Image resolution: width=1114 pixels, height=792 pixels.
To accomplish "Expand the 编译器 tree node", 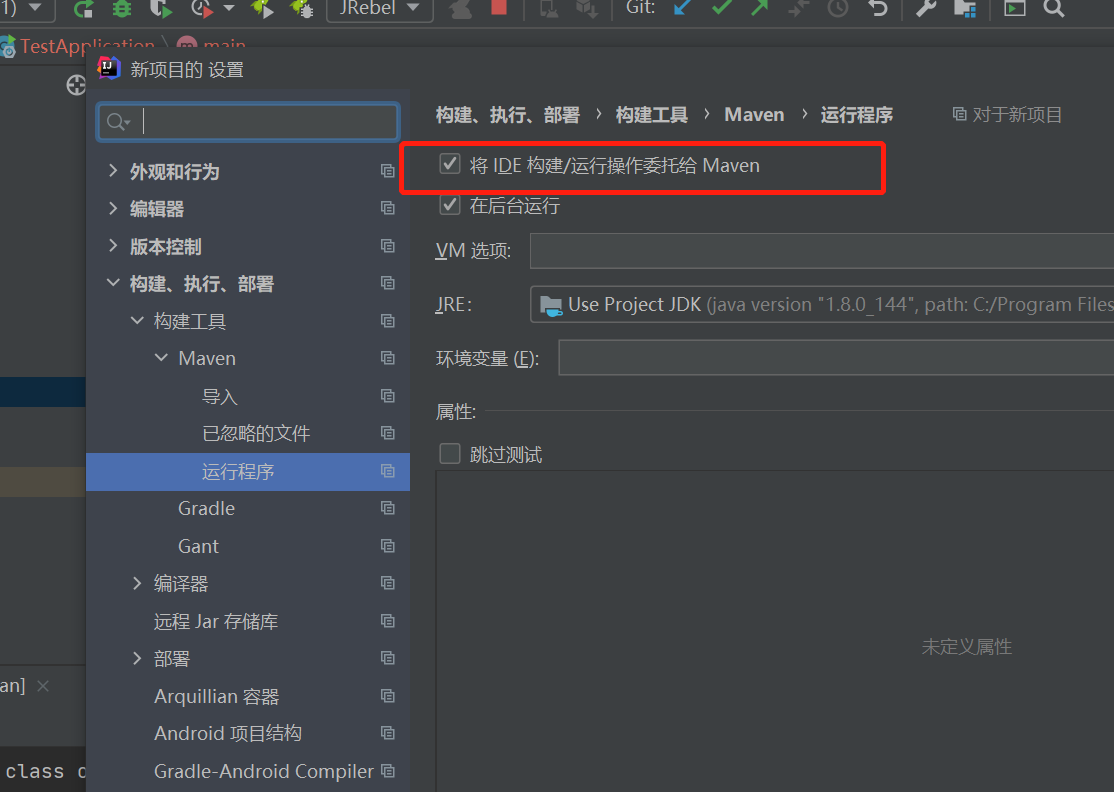I will coord(137,583).
